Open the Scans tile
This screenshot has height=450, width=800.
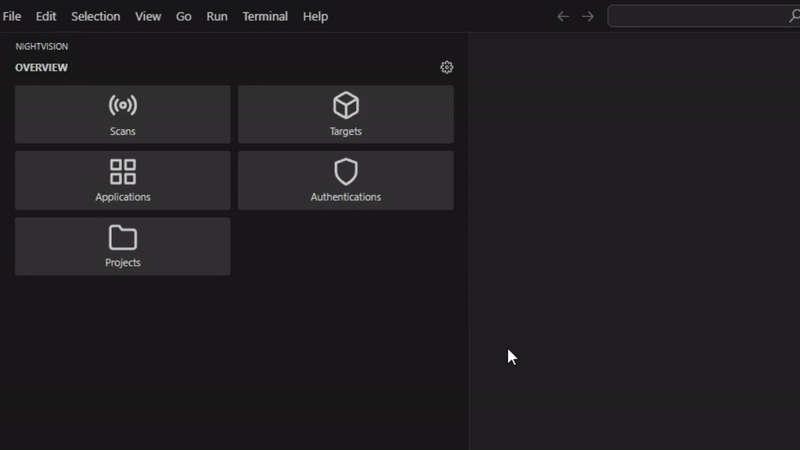tap(122, 114)
